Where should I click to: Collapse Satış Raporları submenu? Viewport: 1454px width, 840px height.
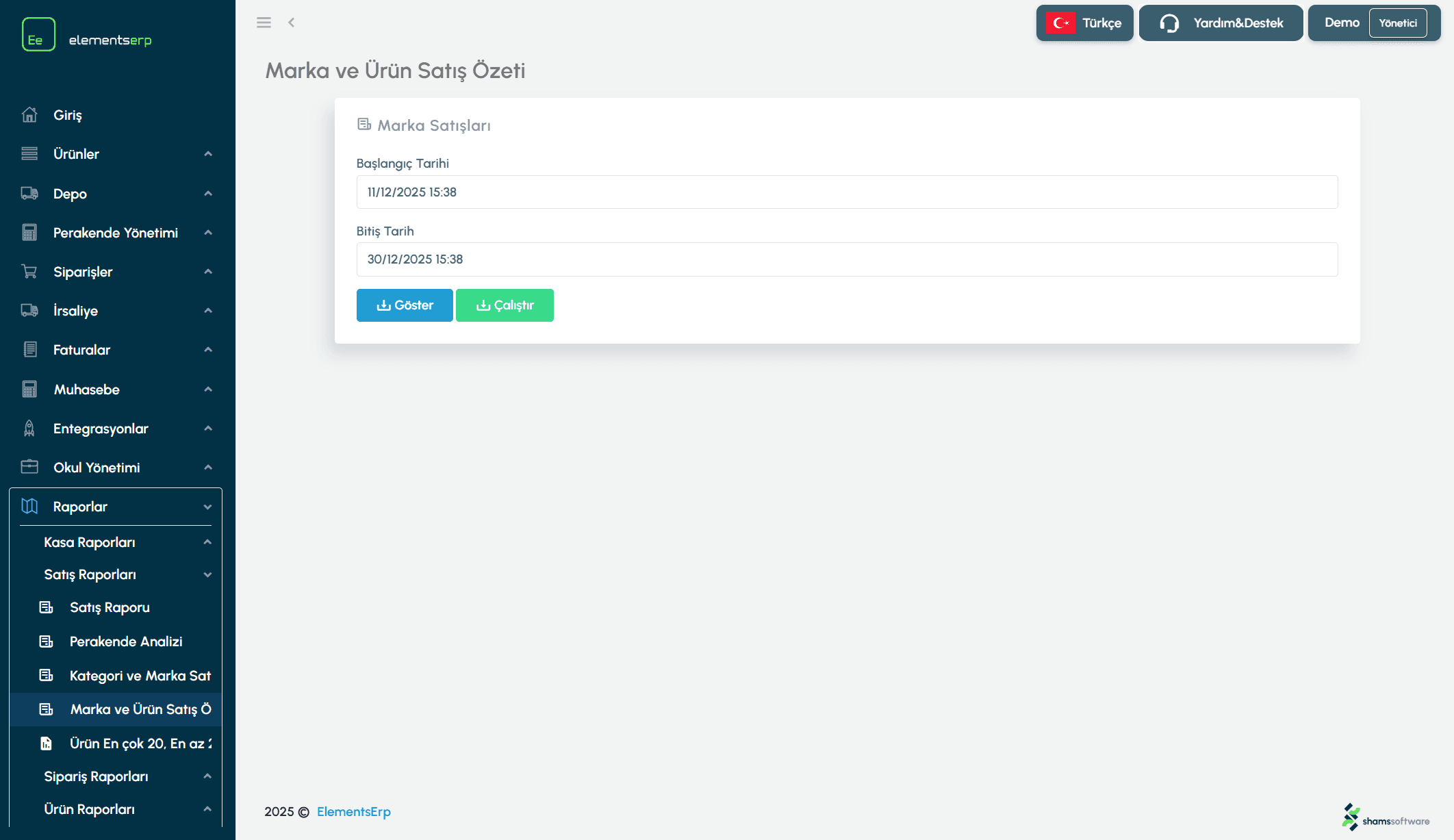tap(207, 575)
